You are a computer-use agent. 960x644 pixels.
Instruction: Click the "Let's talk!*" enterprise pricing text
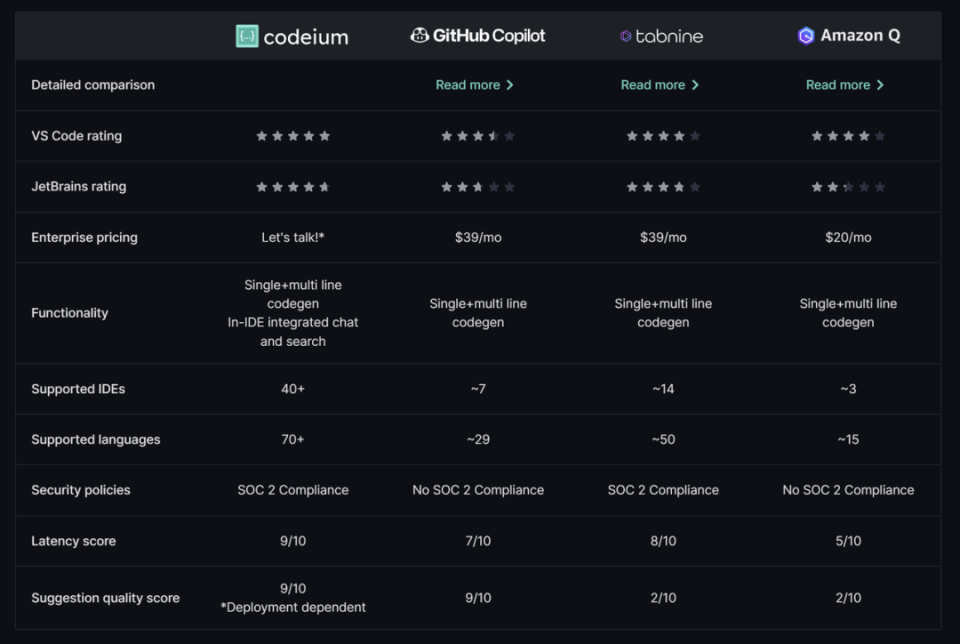[x=293, y=238]
